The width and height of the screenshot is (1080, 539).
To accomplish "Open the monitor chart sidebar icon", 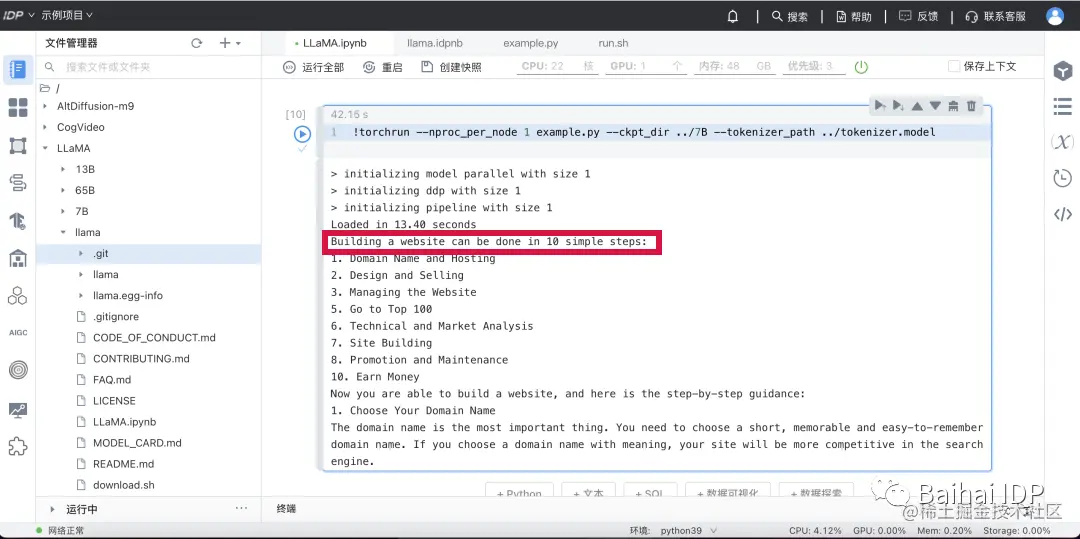I will click(18, 410).
